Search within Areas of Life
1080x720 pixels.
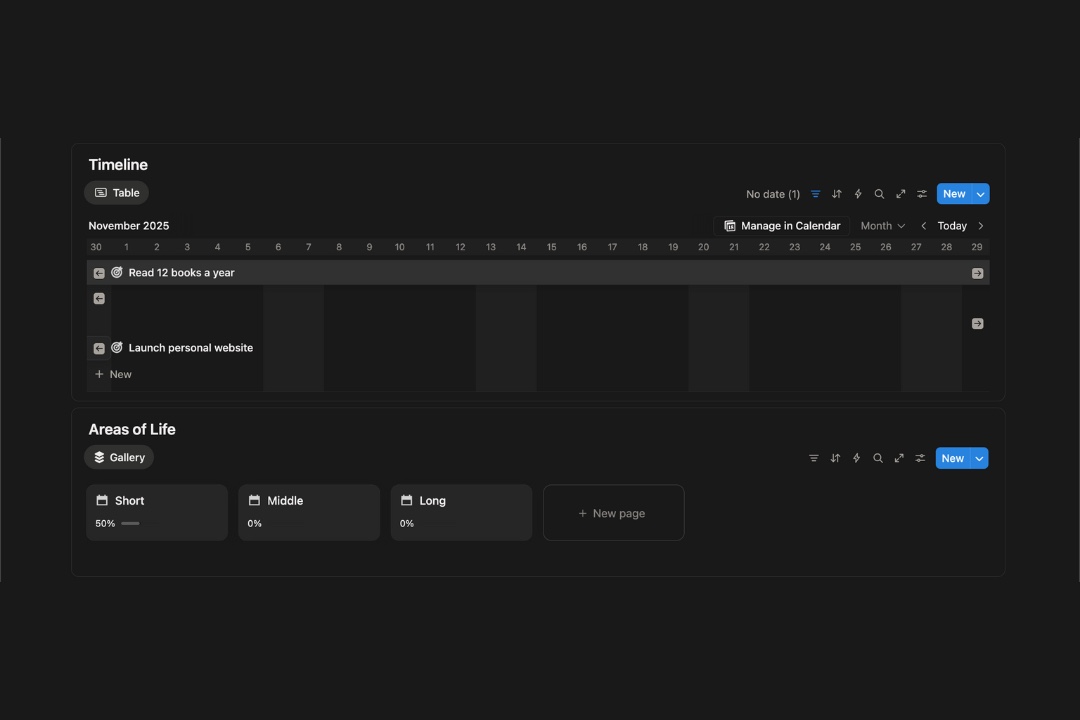pyautogui.click(x=878, y=458)
